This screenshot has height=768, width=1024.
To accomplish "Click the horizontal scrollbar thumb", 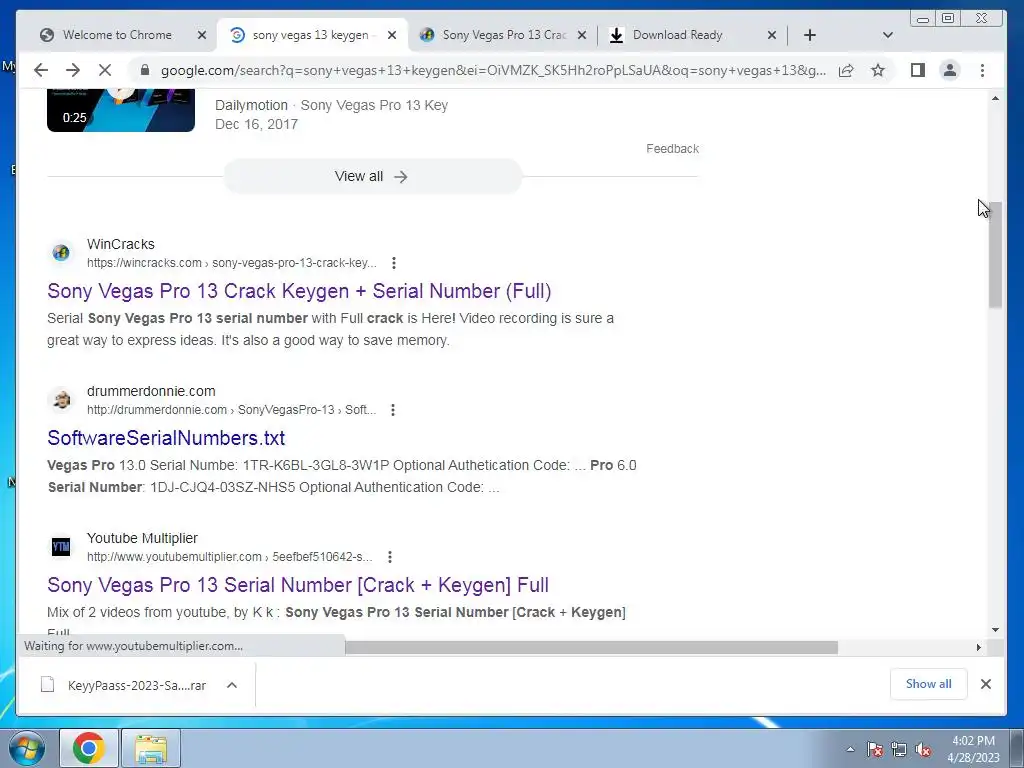I will tap(591, 647).
